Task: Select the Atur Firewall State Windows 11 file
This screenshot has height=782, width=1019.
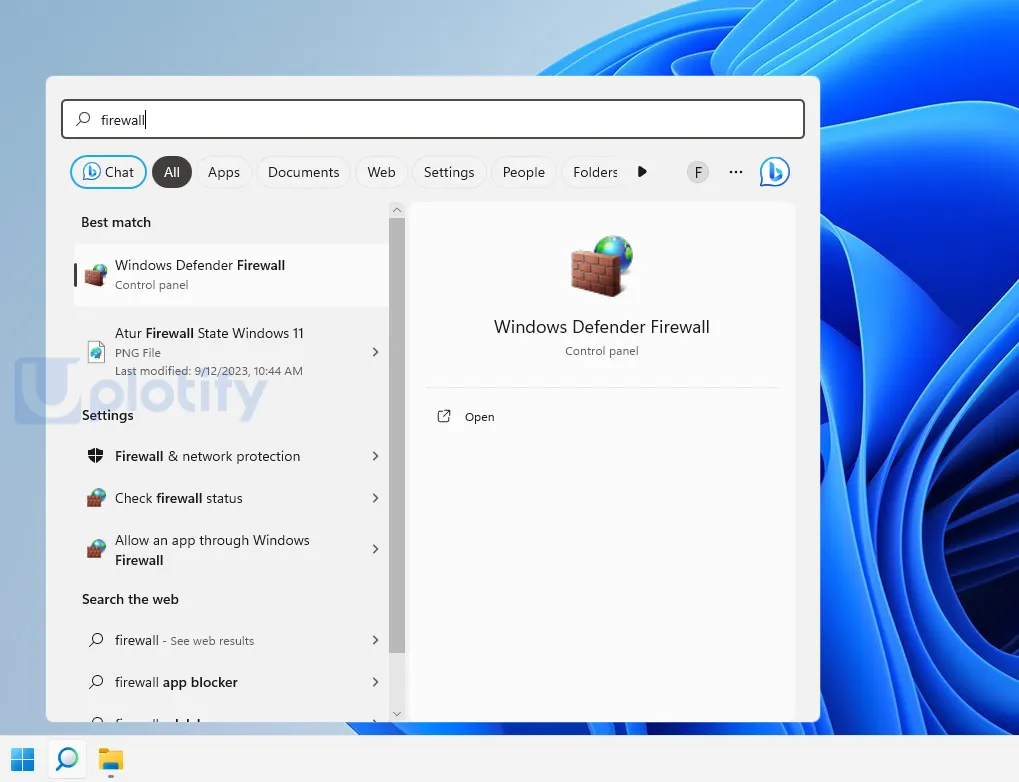Action: [x=231, y=352]
